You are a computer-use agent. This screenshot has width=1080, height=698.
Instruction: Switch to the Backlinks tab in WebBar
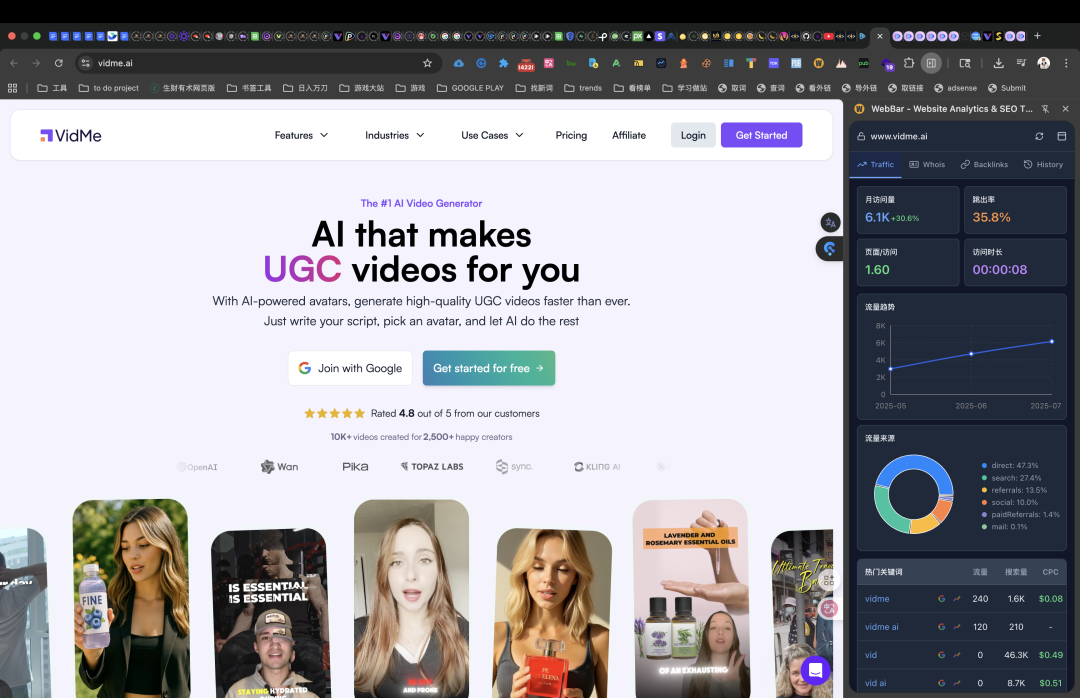(984, 165)
